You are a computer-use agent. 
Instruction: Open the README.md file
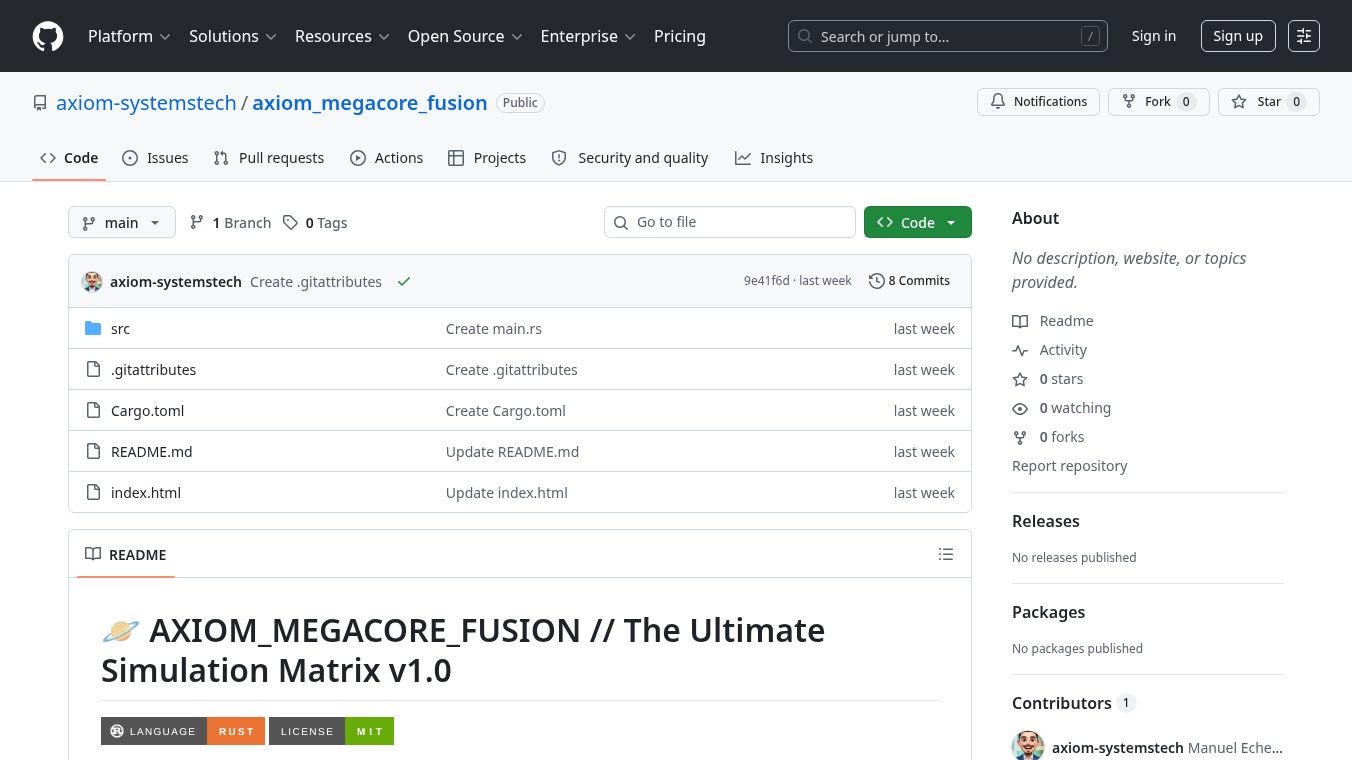(x=151, y=452)
